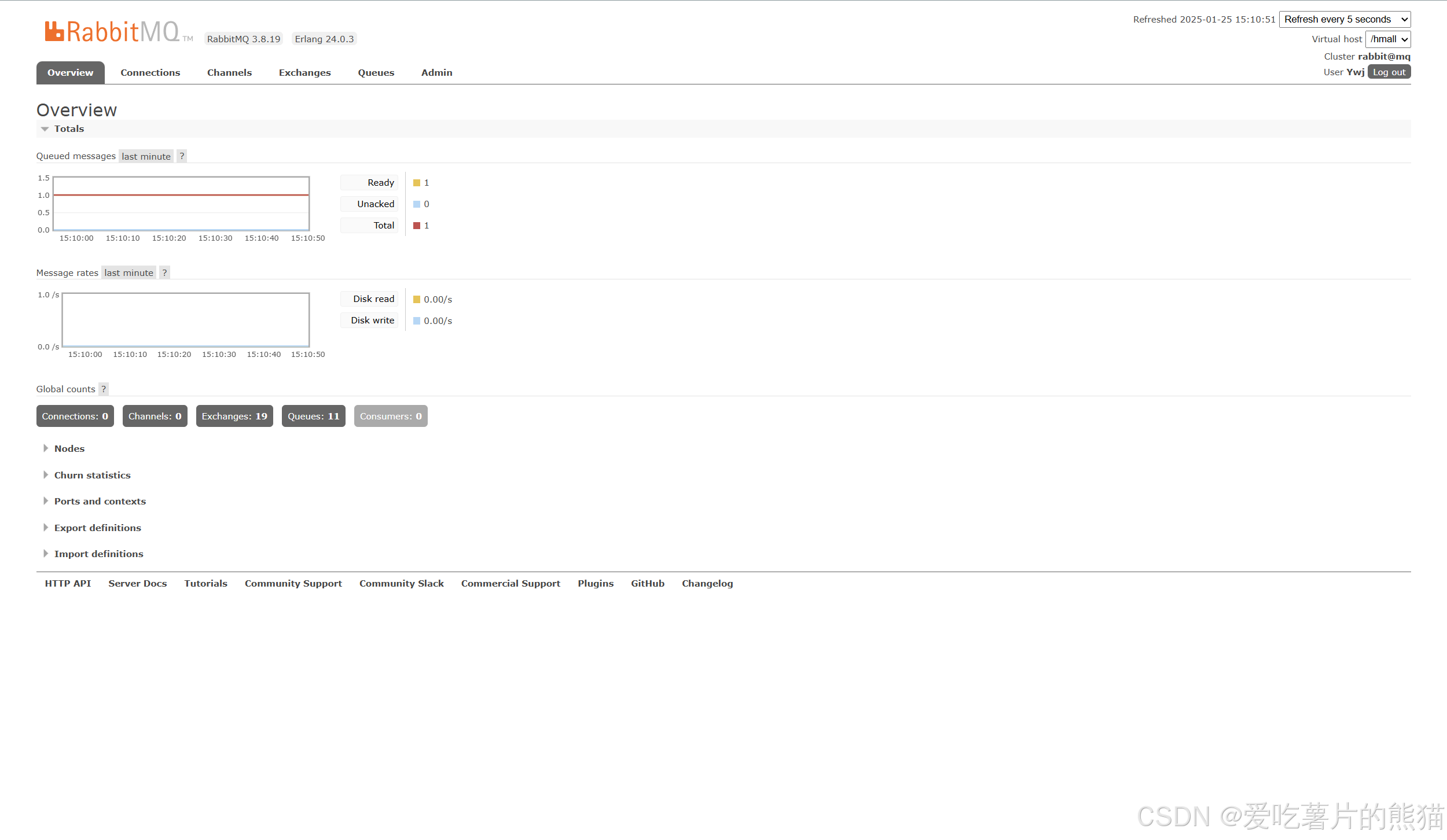Click the red Total legend swatch

416,226
